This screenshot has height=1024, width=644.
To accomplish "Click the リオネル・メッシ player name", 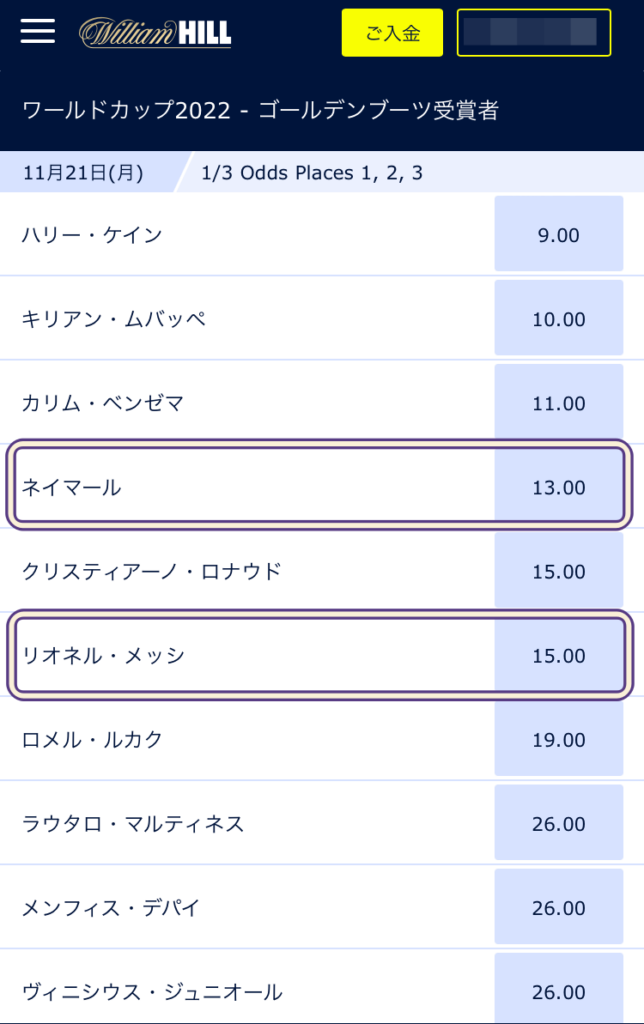I will [103, 656].
